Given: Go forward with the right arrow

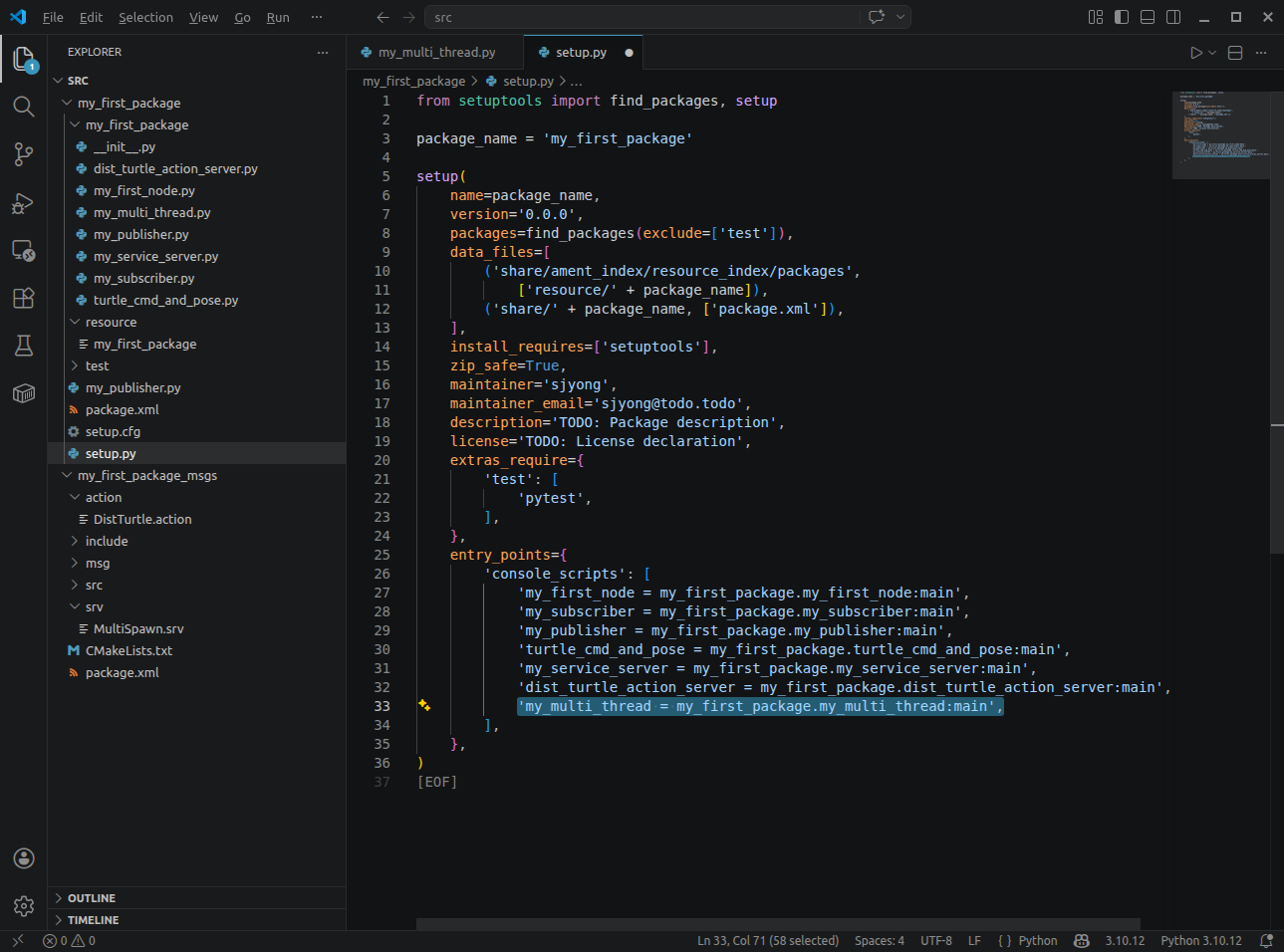Looking at the screenshot, I should [408, 17].
